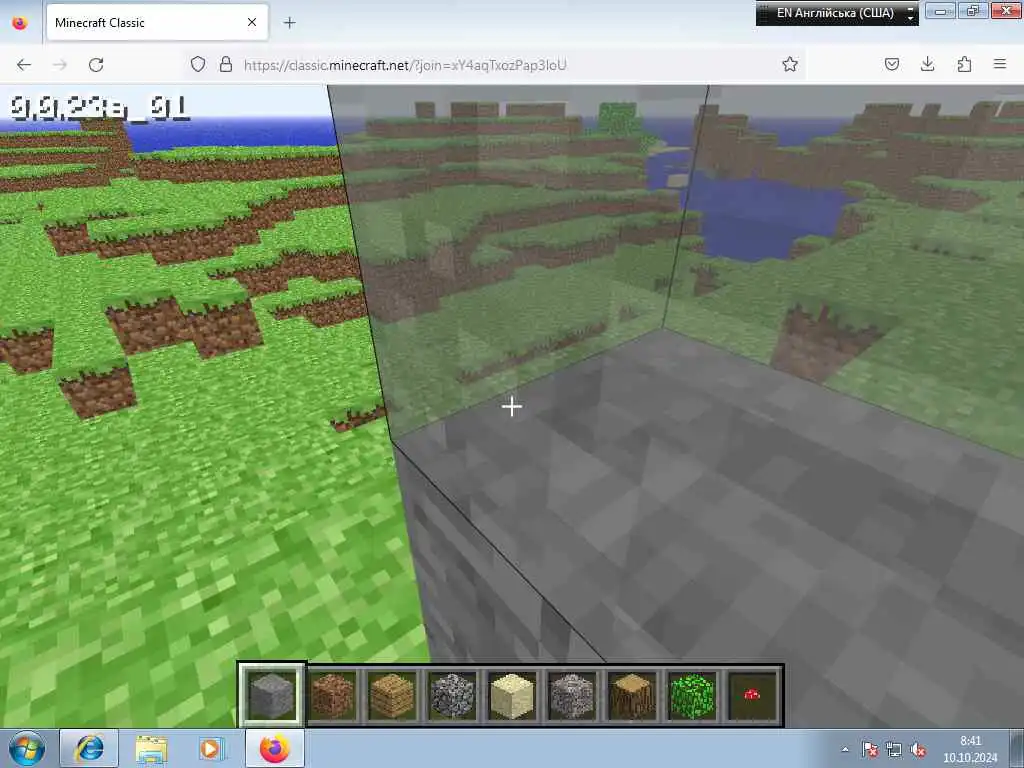Launch Internet Explorer from the taskbar
This screenshot has width=1024, height=768.
tap(89, 748)
